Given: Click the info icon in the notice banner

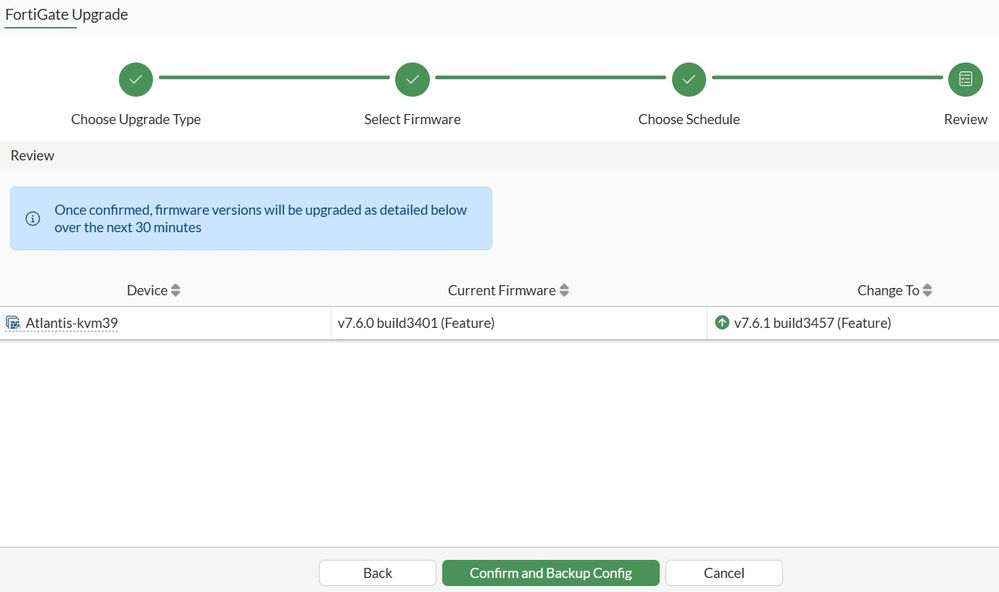Looking at the screenshot, I should click(33, 218).
